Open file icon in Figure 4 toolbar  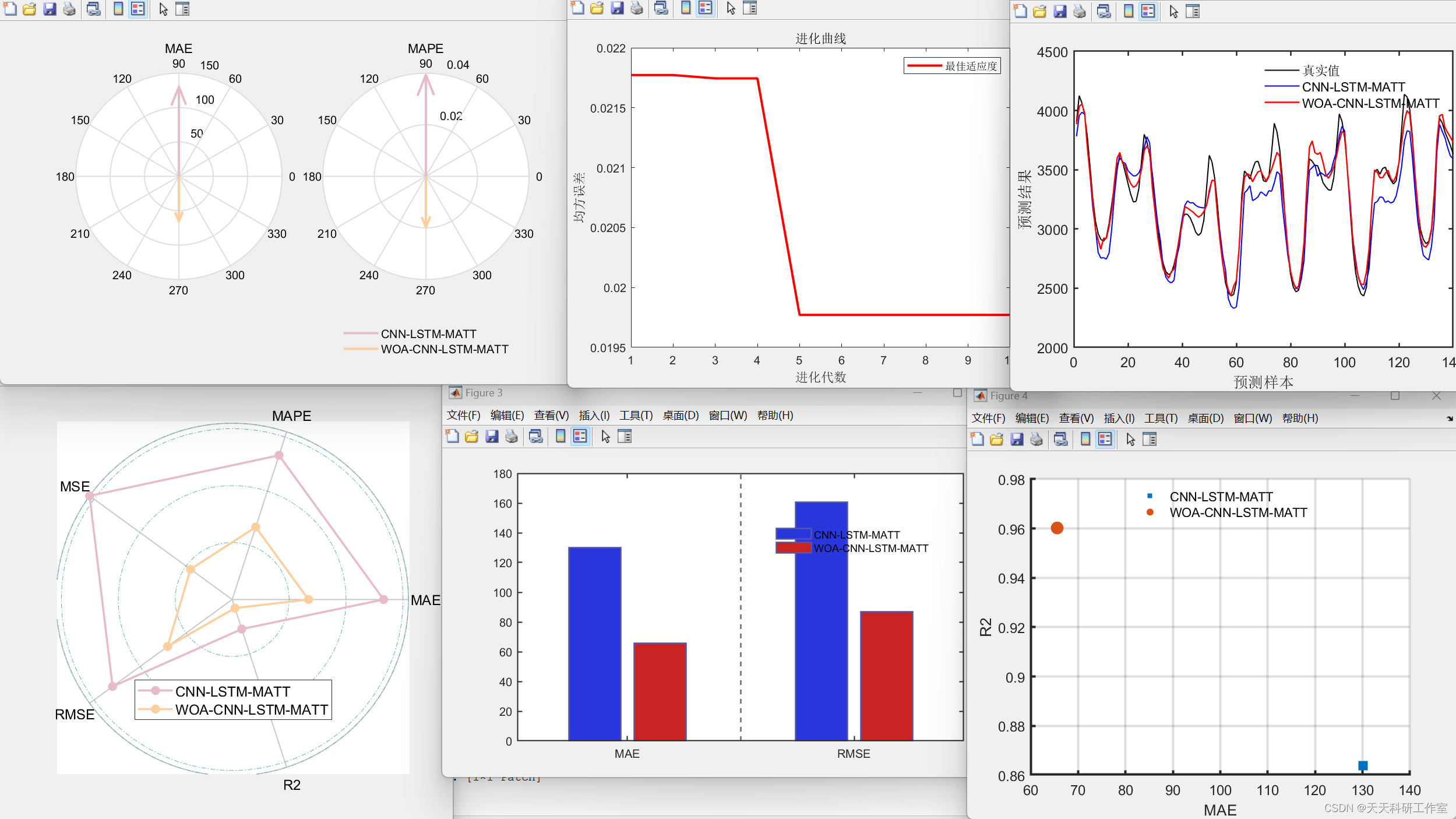click(x=996, y=439)
